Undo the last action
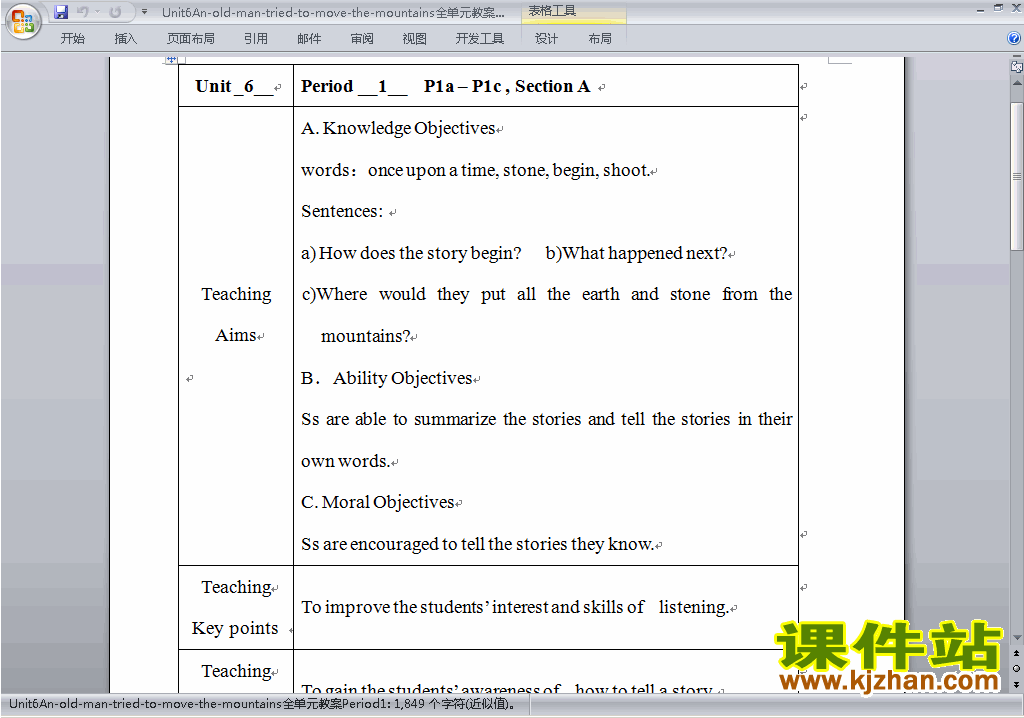This screenshot has height=718, width=1024. pyautogui.click(x=83, y=12)
